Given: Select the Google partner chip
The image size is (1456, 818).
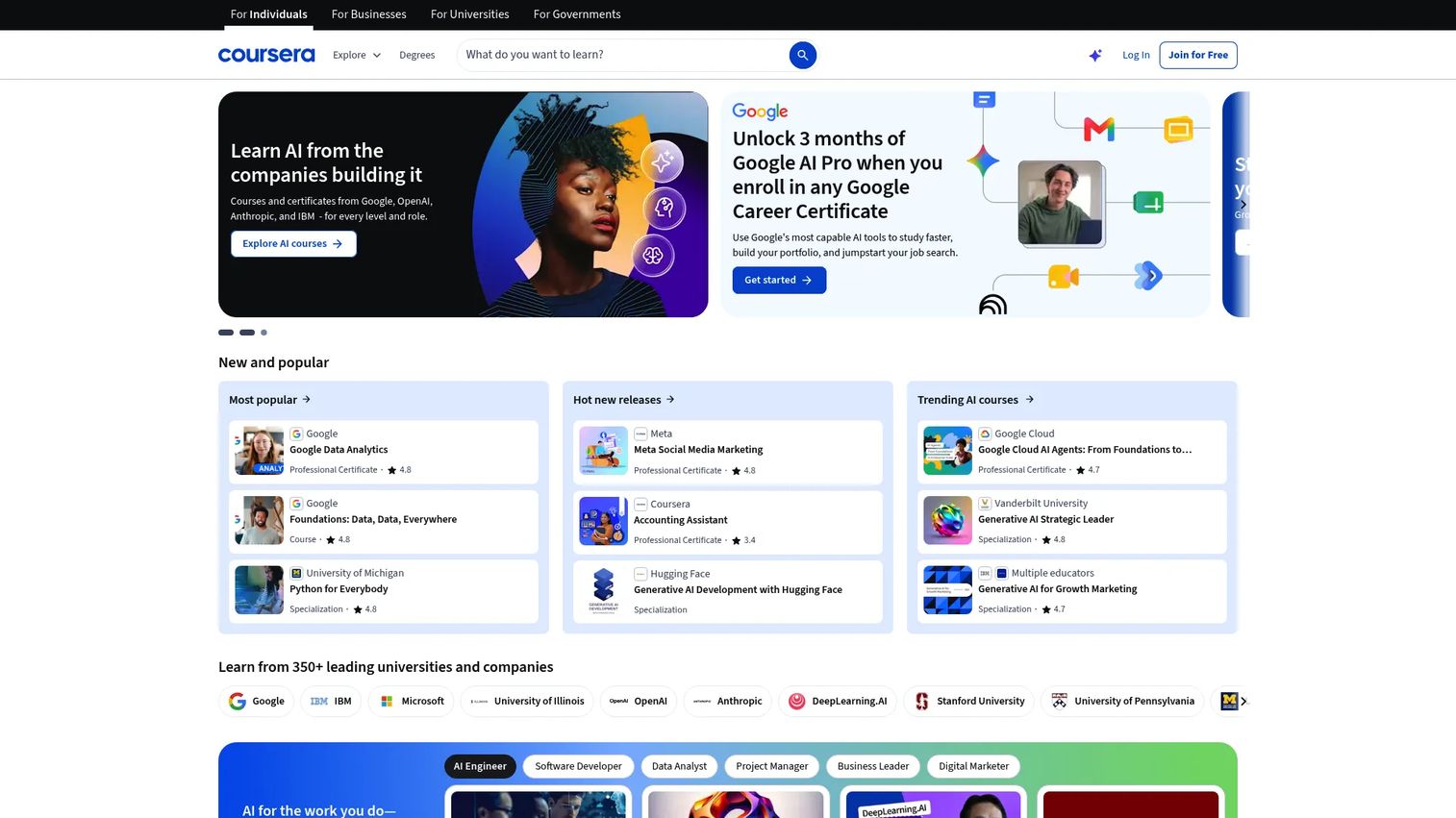Looking at the screenshot, I should point(257,701).
